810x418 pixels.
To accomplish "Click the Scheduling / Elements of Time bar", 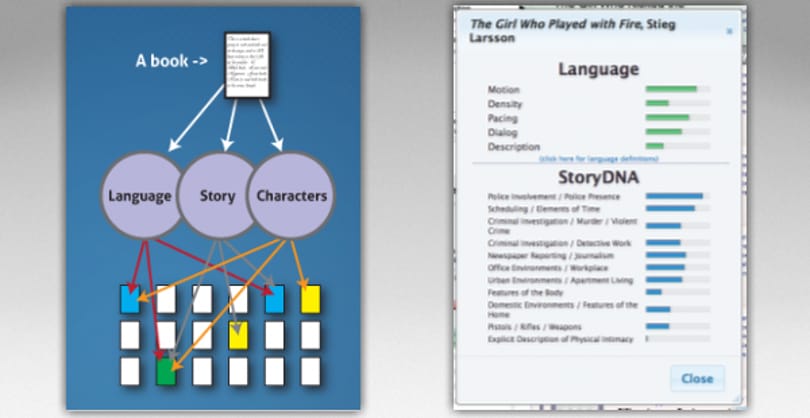I will pyautogui.click(x=677, y=209).
